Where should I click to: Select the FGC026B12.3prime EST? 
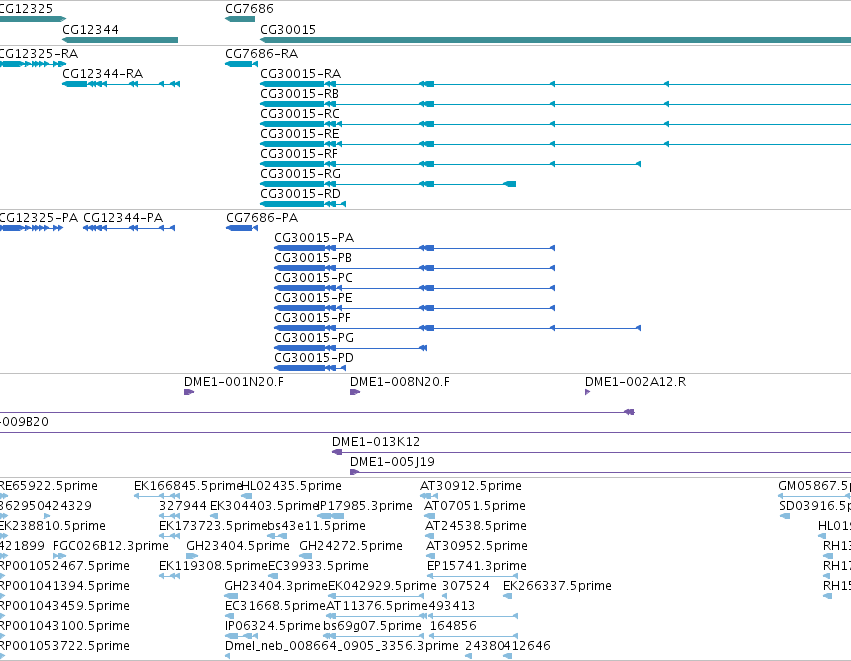[x=60, y=556]
